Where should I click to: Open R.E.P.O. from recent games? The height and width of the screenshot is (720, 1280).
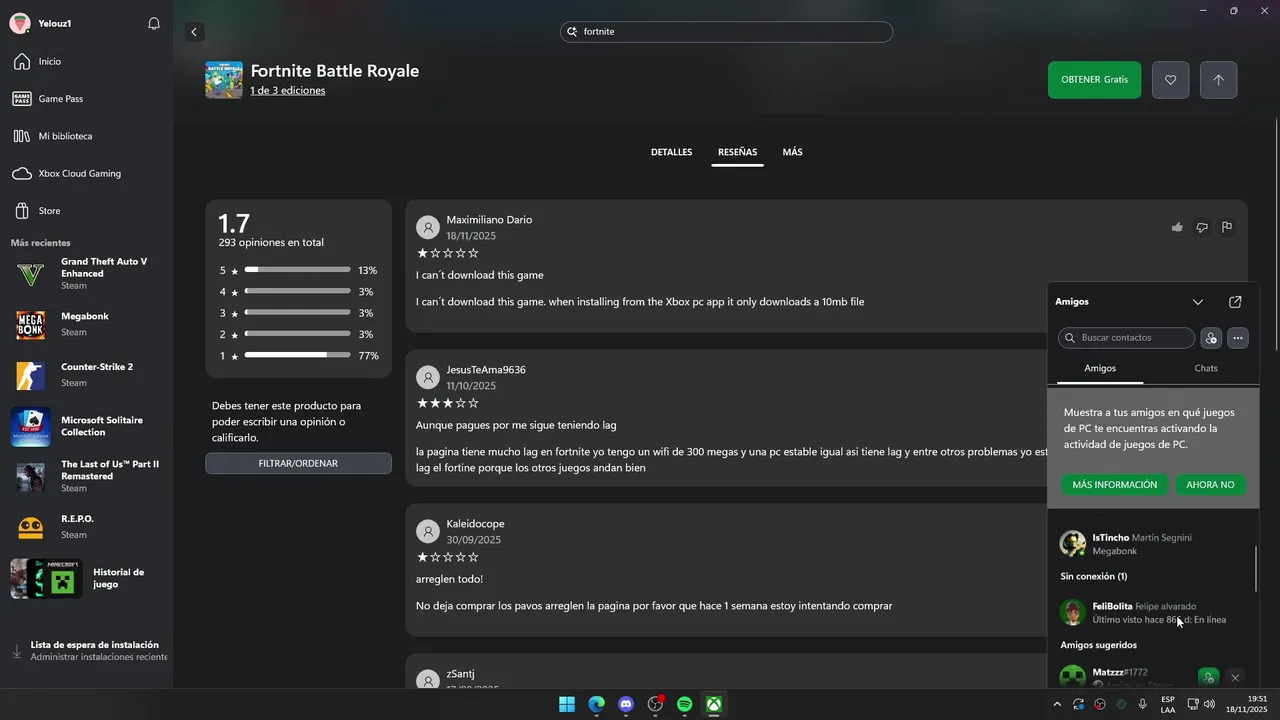[86, 527]
